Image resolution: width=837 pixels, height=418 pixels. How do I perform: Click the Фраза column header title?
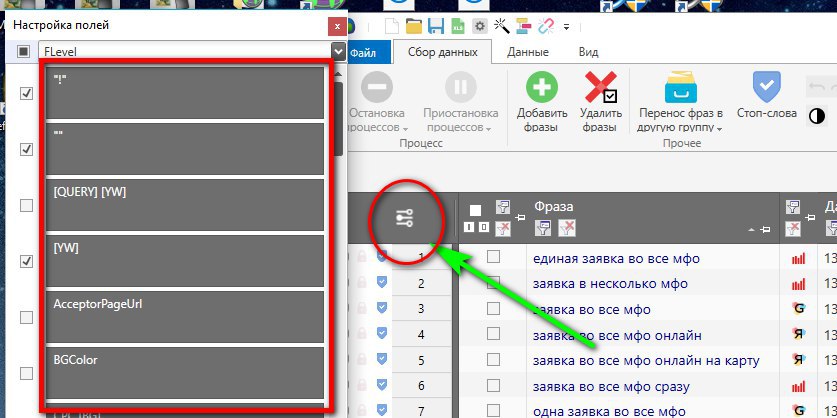click(x=554, y=207)
